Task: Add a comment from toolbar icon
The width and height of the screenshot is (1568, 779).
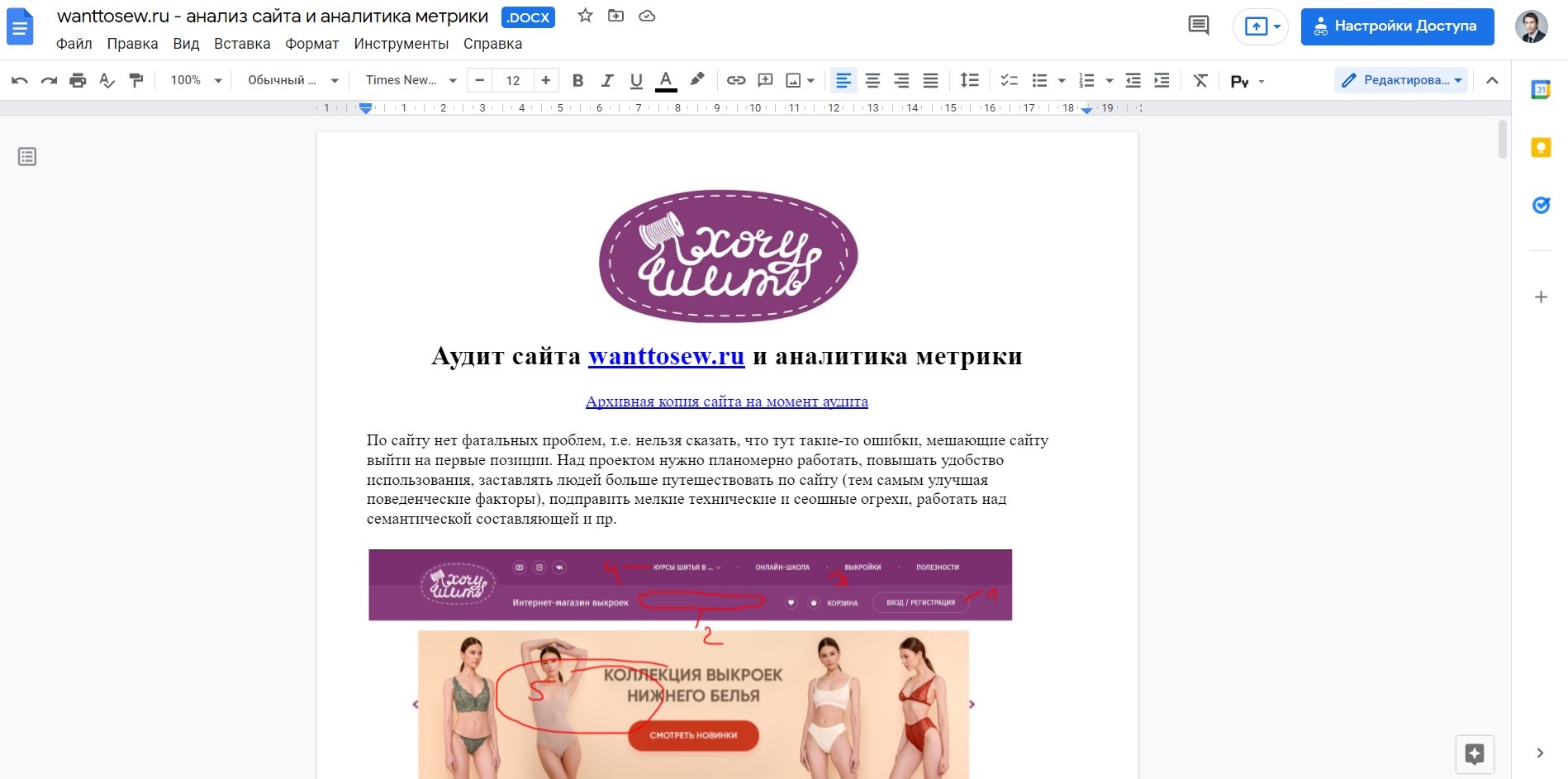Action: click(x=765, y=80)
